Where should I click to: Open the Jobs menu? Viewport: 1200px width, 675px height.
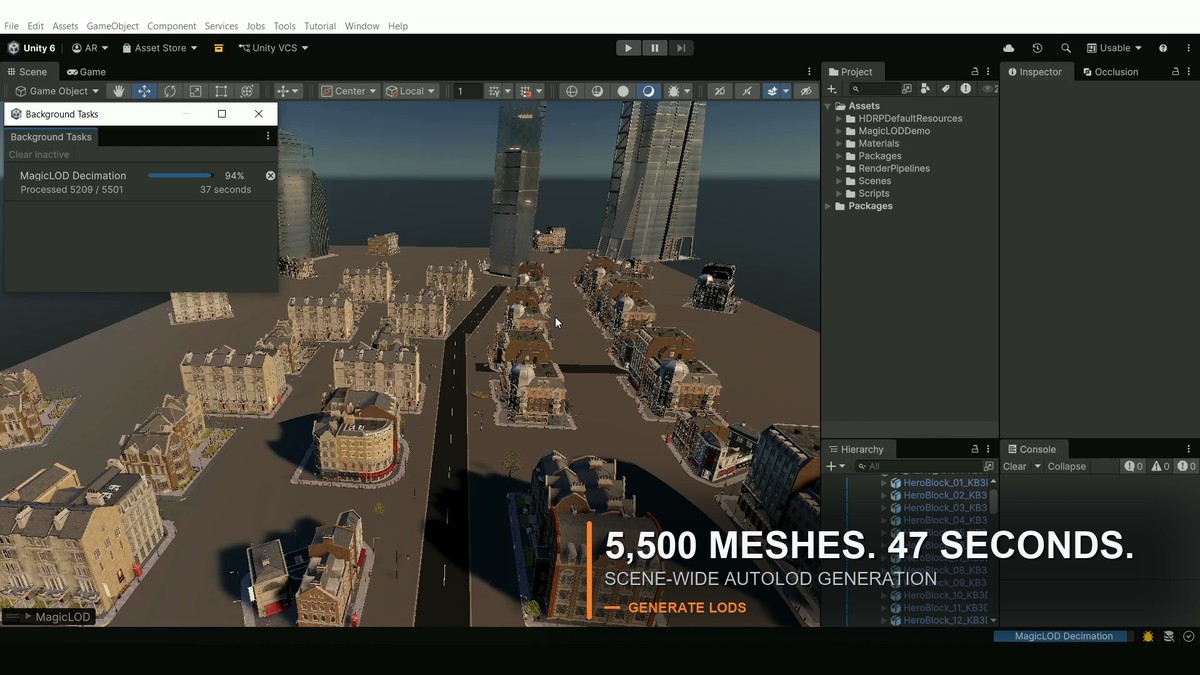pyautogui.click(x=256, y=26)
